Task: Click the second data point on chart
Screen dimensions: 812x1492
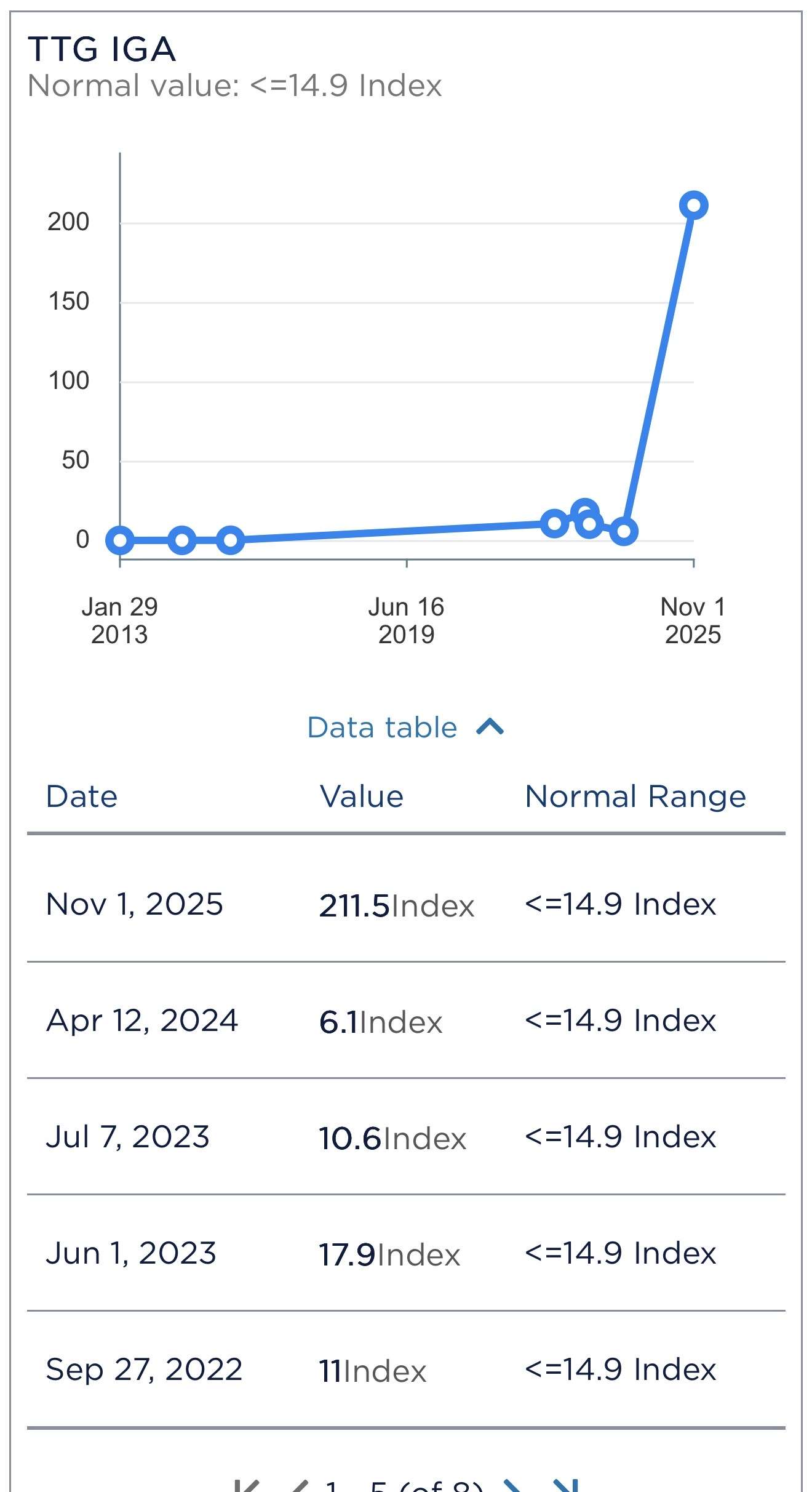Action: coord(182,540)
